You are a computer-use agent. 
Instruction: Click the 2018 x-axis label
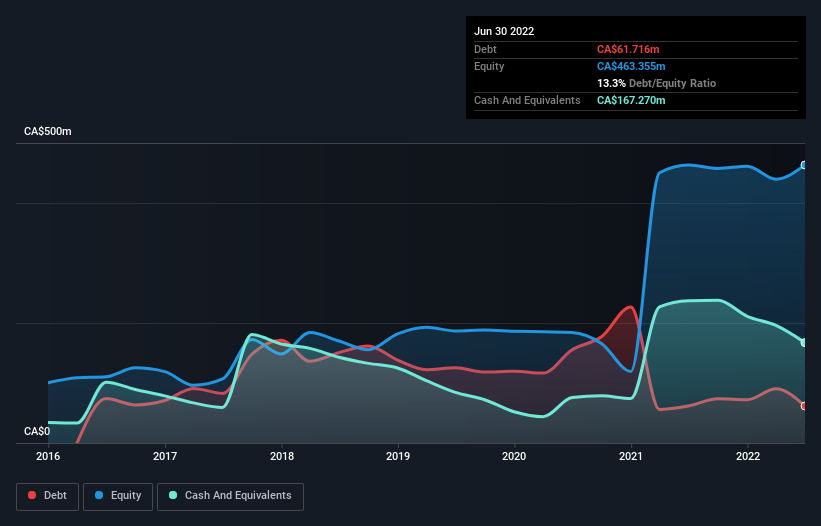click(282, 456)
